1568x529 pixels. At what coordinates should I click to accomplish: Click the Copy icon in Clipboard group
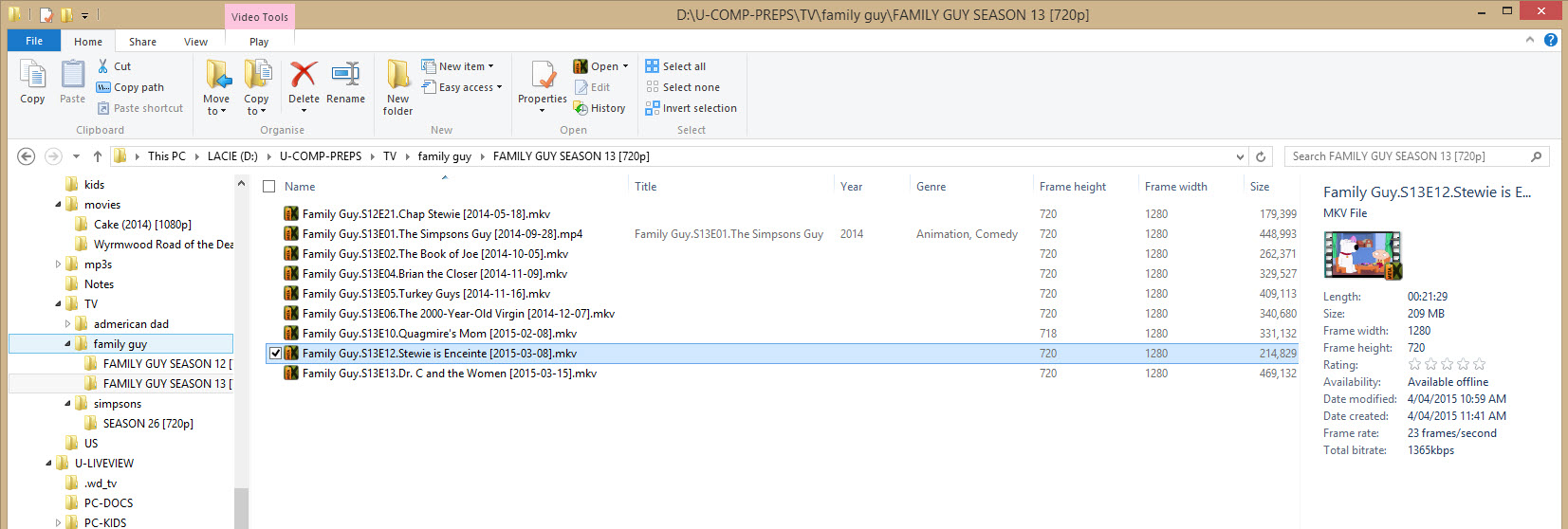coord(32,75)
